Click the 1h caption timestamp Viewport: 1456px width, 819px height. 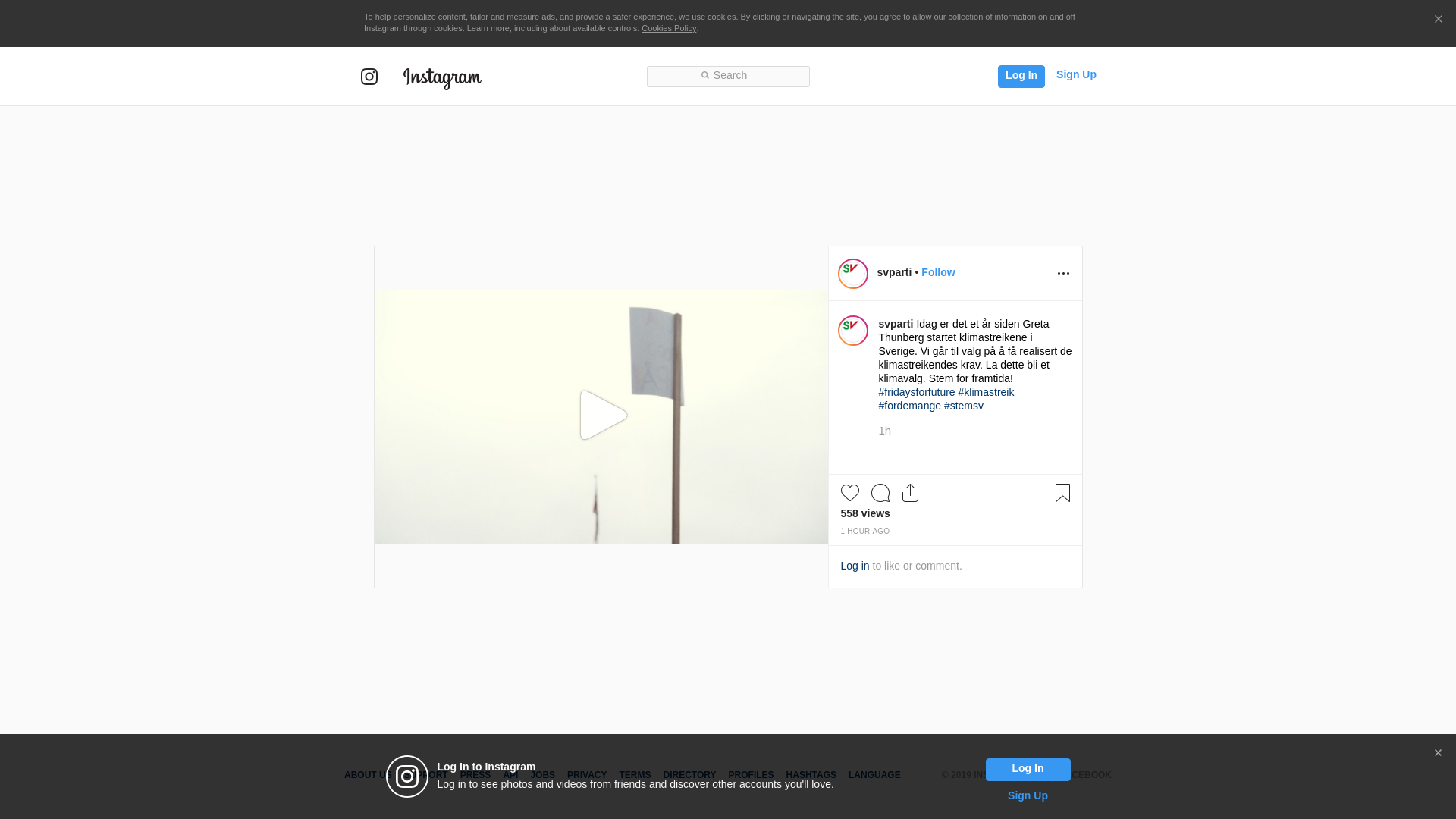(x=884, y=431)
